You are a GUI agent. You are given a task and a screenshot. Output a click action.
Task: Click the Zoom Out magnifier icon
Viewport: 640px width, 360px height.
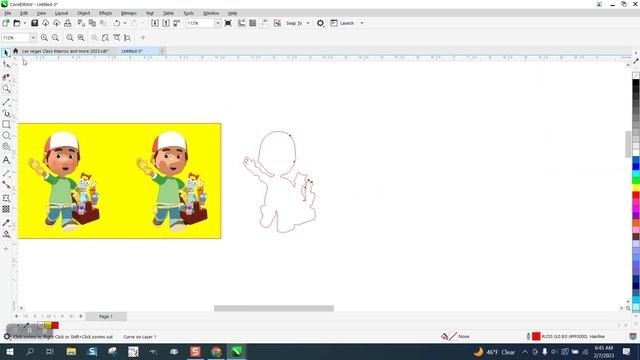click(x=55, y=38)
